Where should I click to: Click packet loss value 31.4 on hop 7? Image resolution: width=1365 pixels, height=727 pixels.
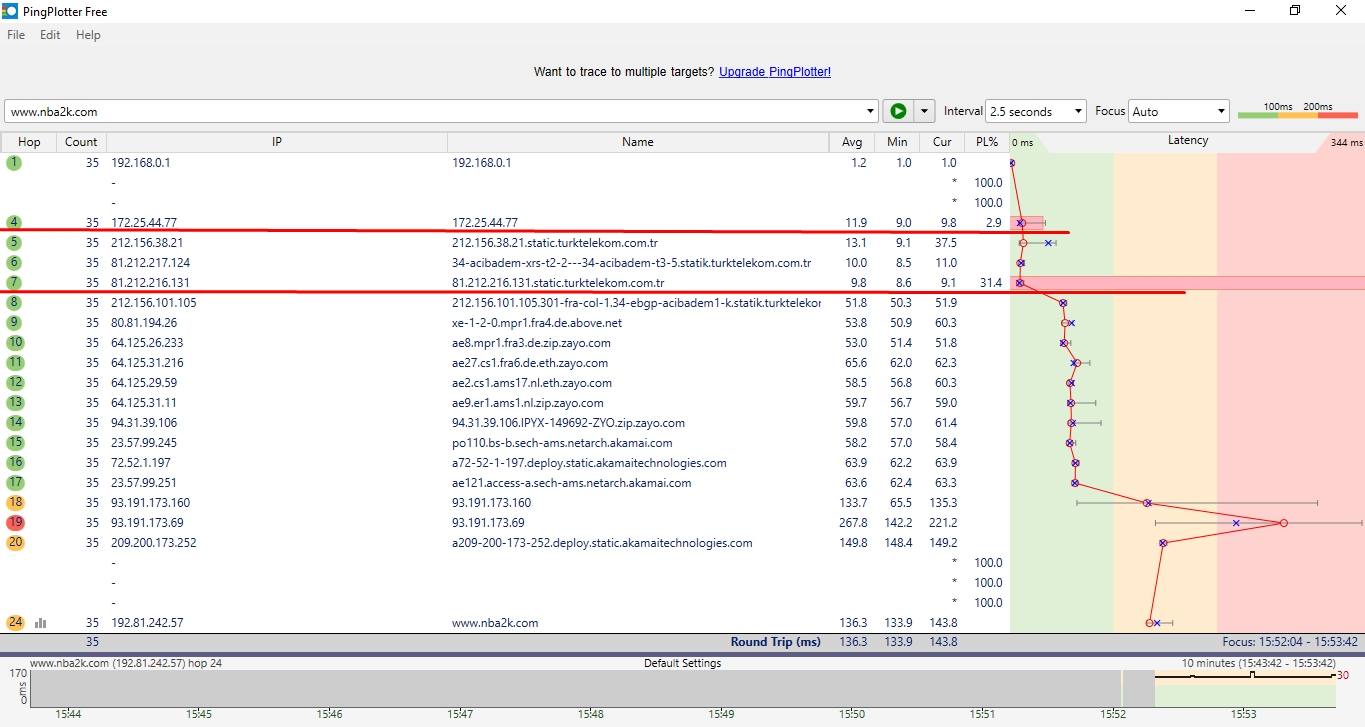pyautogui.click(x=991, y=283)
